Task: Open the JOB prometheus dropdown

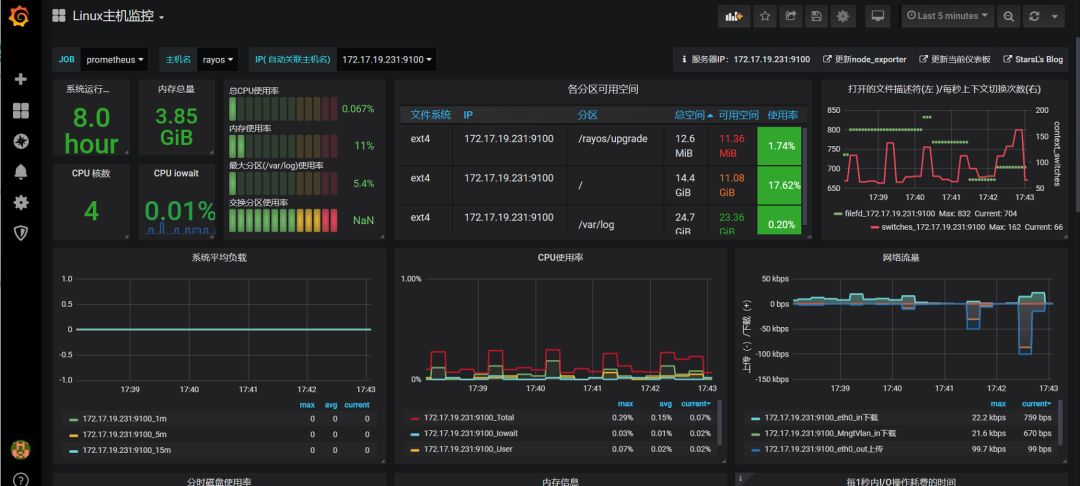Action: 115,60
